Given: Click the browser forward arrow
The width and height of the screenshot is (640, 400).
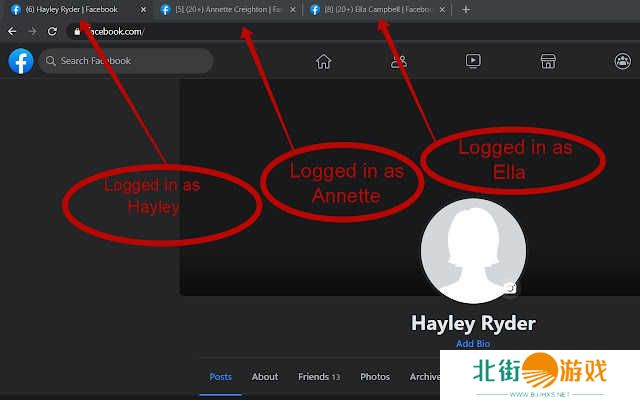Looking at the screenshot, I should [32, 31].
